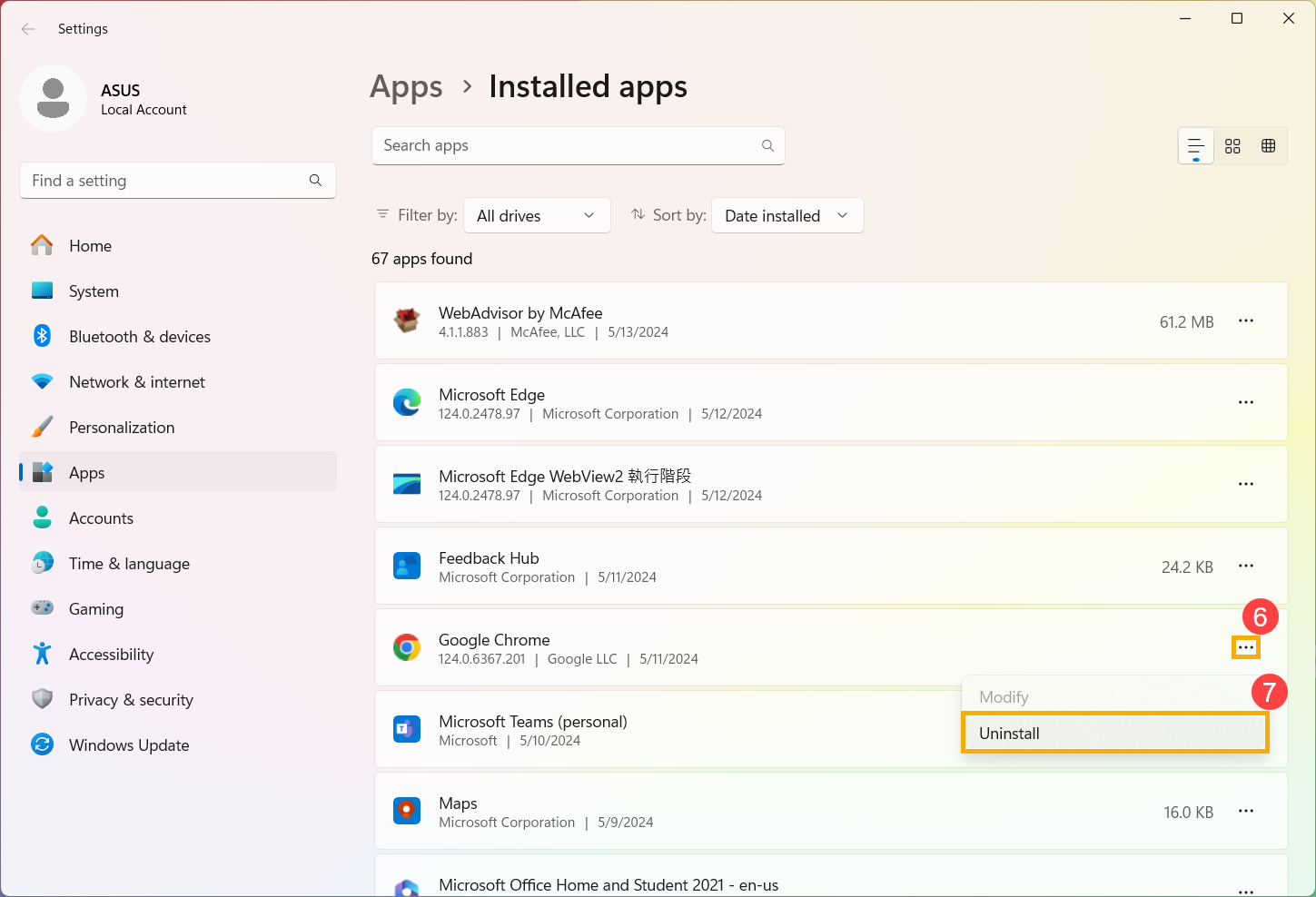
Task: Click the Find a setting search icon
Action: pyautogui.click(x=315, y=181)
